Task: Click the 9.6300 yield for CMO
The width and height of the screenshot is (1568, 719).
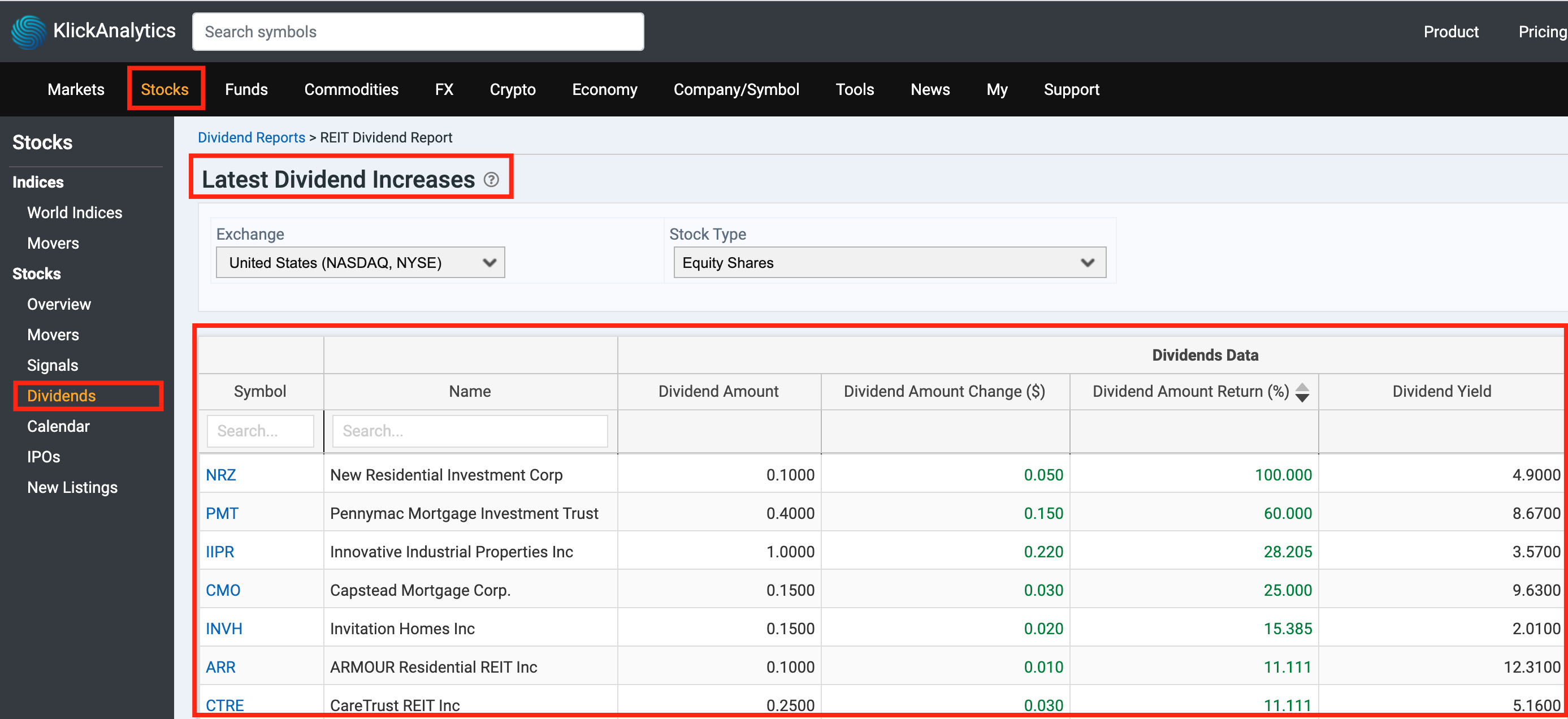Action: (1536, 590)
